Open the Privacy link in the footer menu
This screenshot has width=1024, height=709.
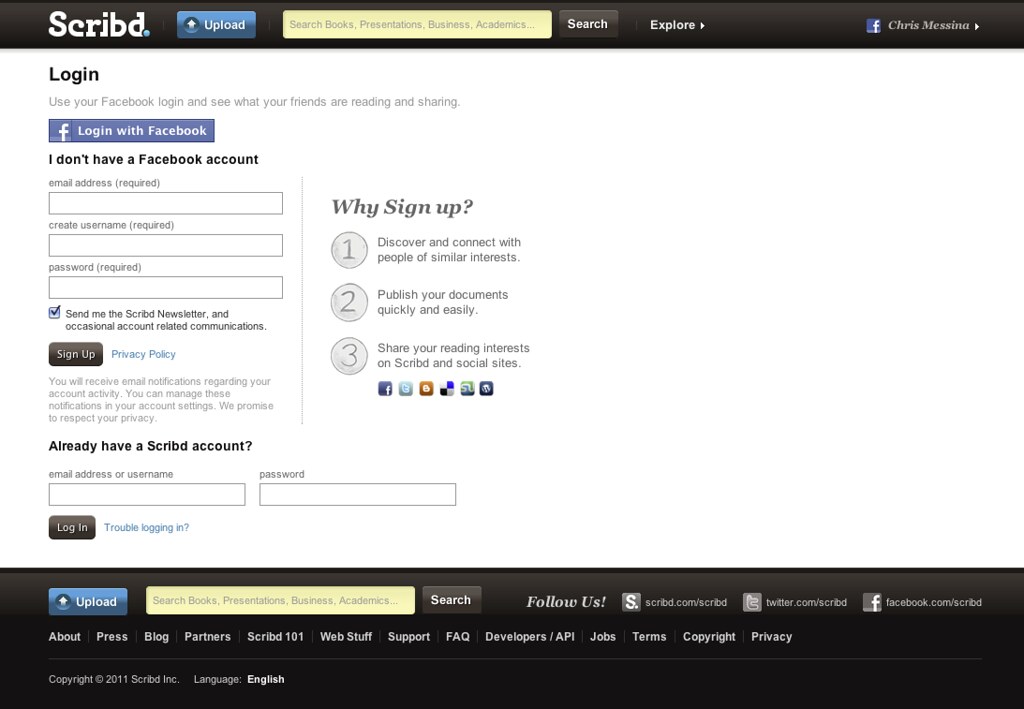pyautogui.click(x=771, y=637)
